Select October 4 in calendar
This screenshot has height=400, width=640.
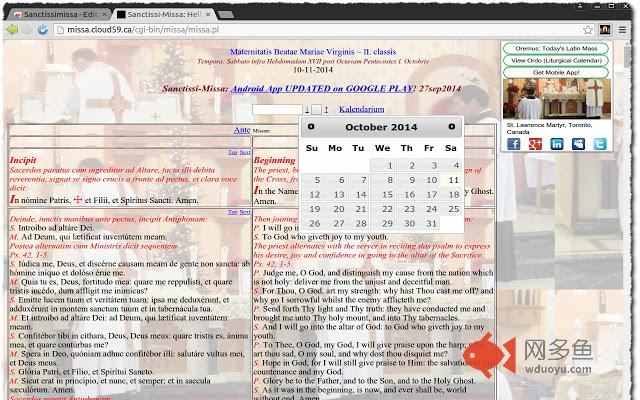tap(451, 165)
